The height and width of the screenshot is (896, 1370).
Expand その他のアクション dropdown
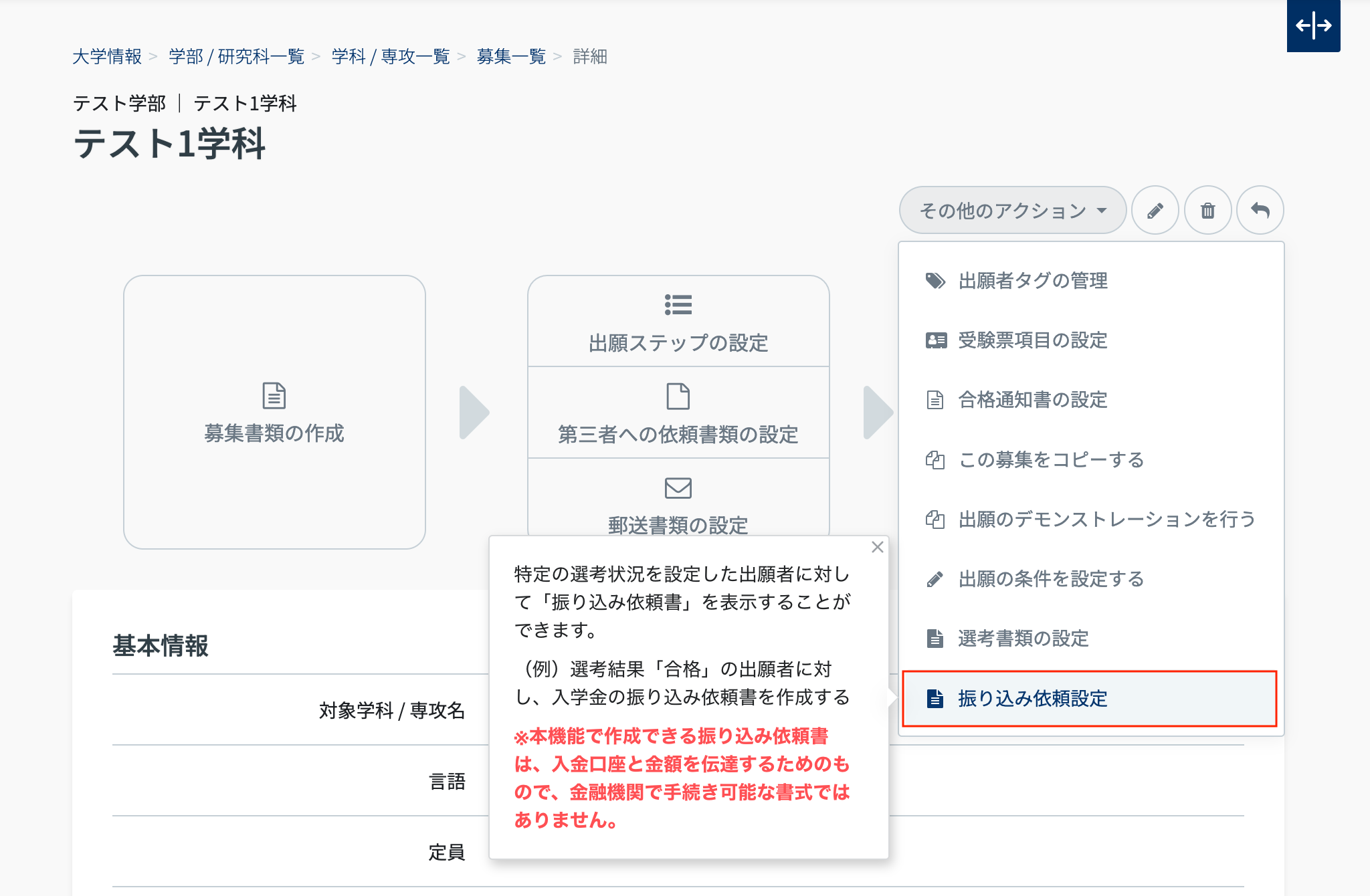coord(1013,211)
